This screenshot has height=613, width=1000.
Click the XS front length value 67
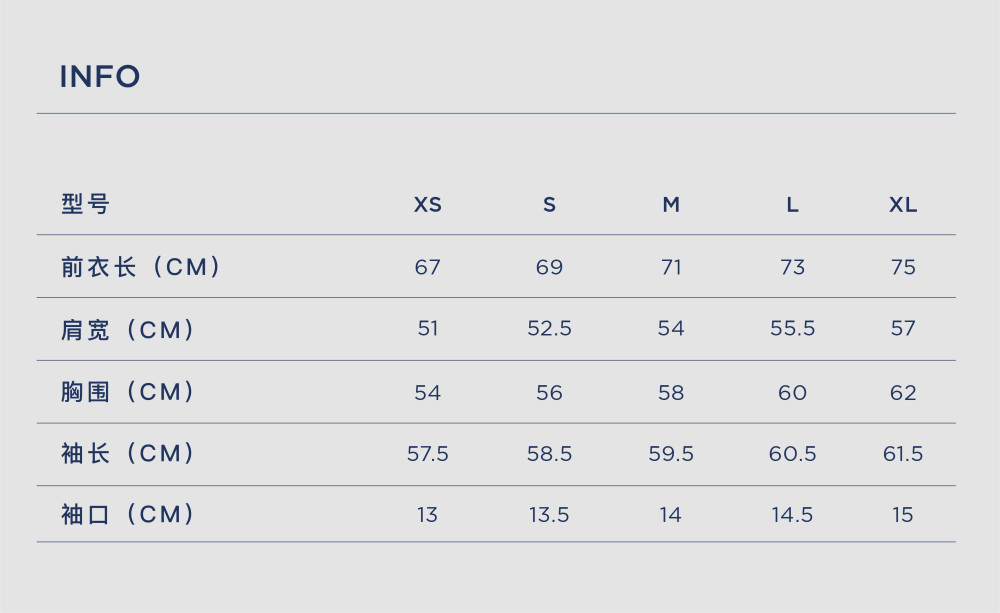click(x=427, y=267)
